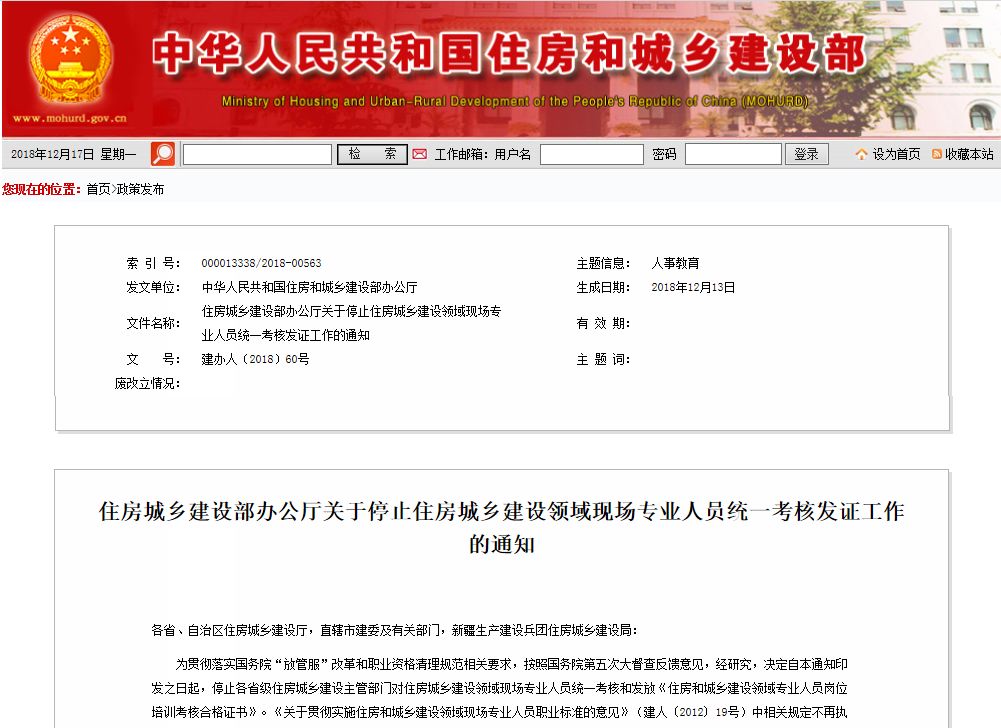Click the salutation line starting 各省、自治区
Image resolution: width=1001 pixels, height=728 pixels.
pyautogui.click(x=394, y=630)
